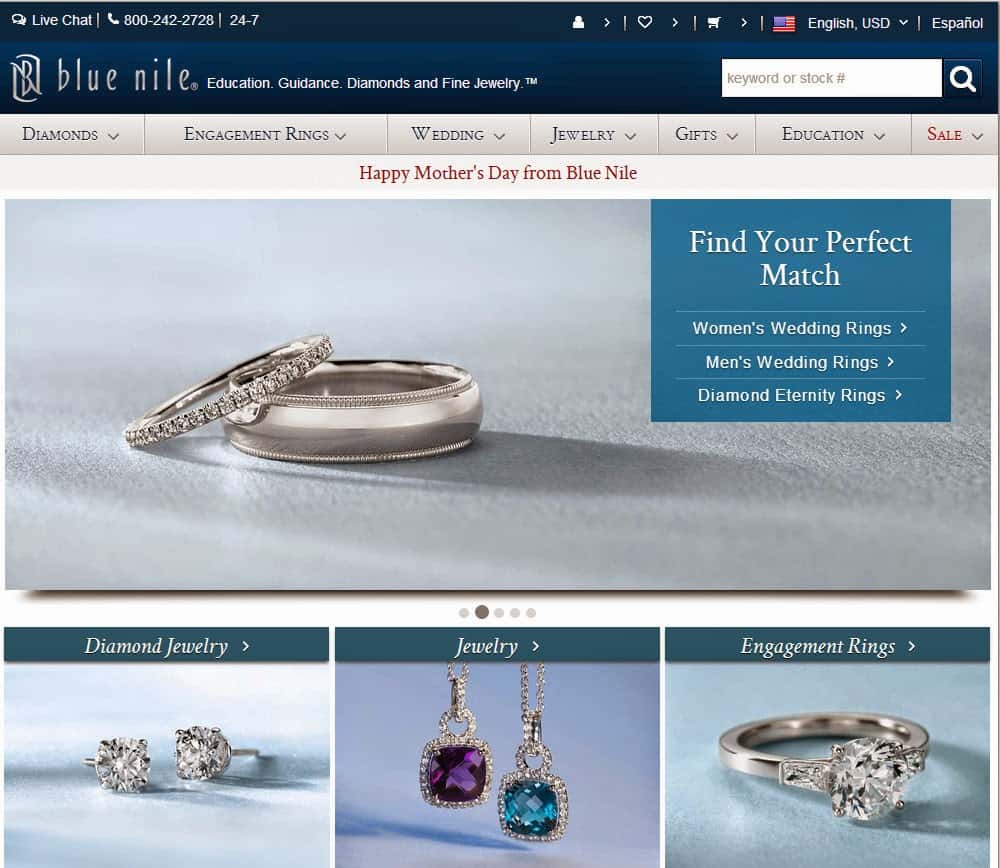The height and width of the screenshot is (868, 1000).
Task: Follow the Women's Wedding Rings link
Action: click(x=800, y=328)
